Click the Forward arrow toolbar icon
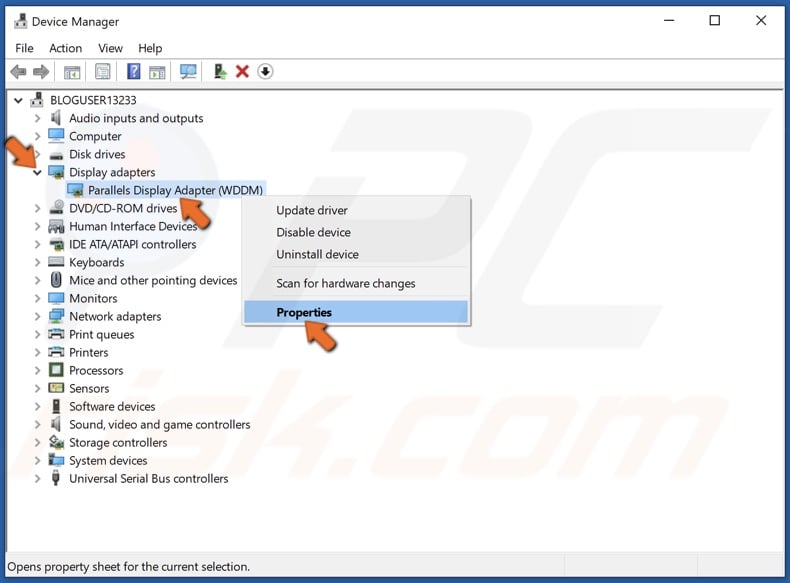Viewport: 790px width, 583px height. (x=41, y=72)
